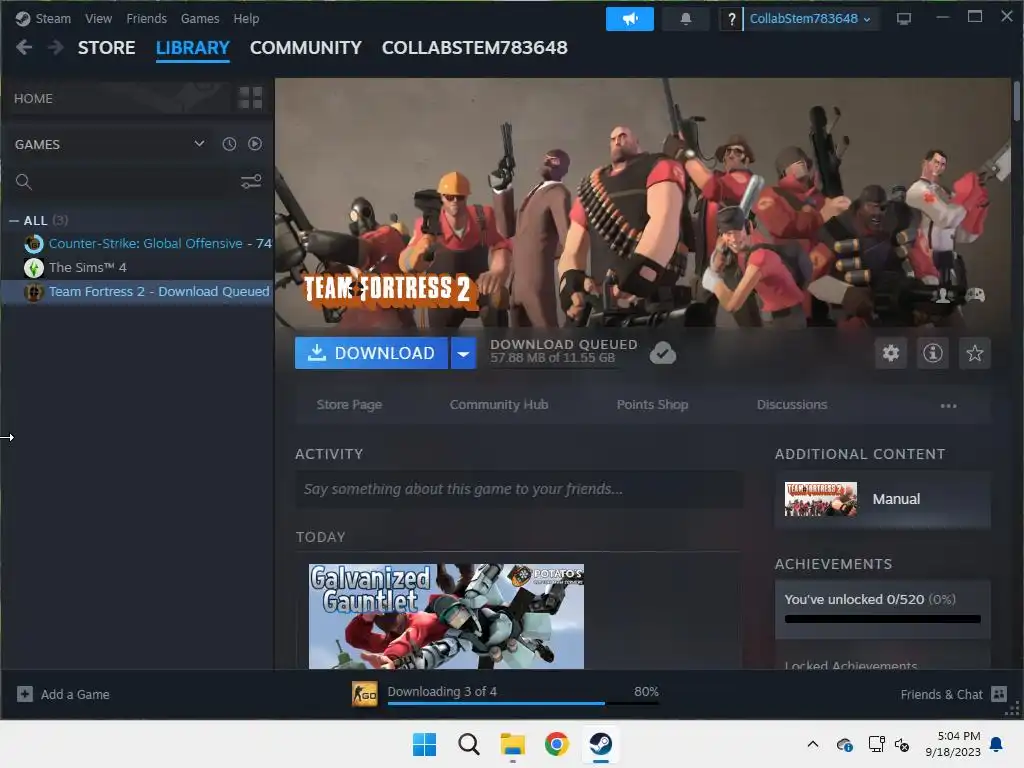Click the multiplayer person icon on banner
The width and height of the screenshot is (1024, 768).
[943, 295]
